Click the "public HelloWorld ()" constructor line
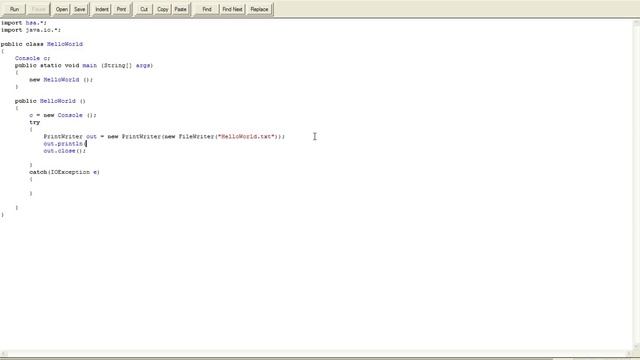The width and height of the screenshot is (640, 360). [50, 101]
